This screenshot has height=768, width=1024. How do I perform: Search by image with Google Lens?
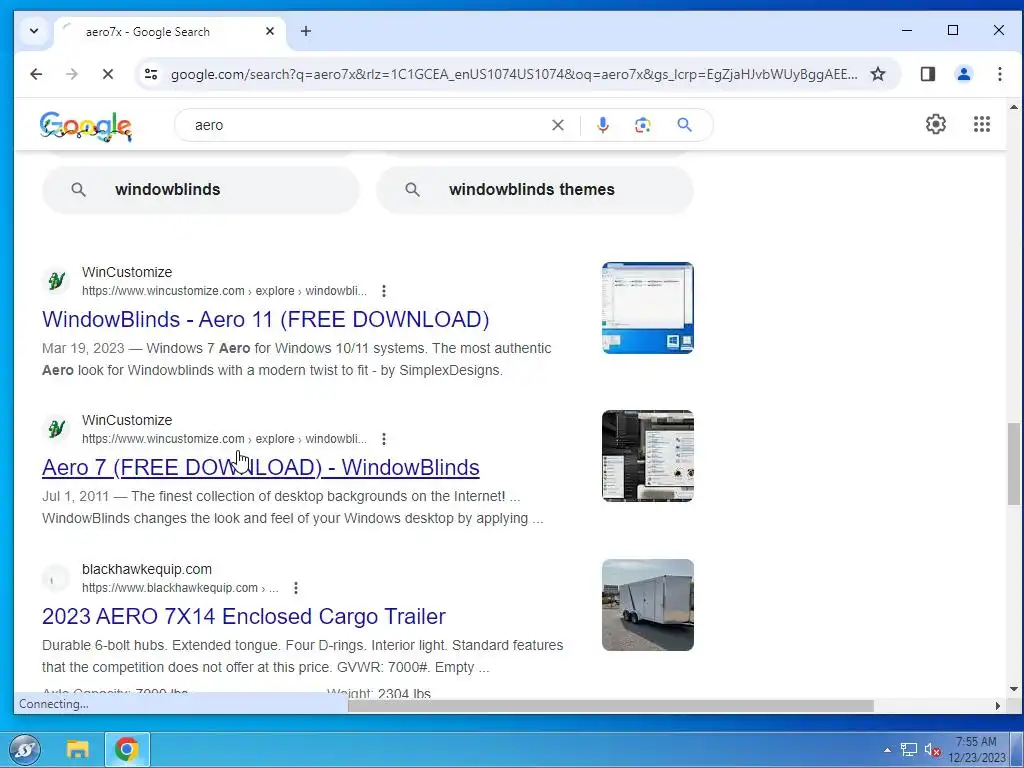click(643, 125)
